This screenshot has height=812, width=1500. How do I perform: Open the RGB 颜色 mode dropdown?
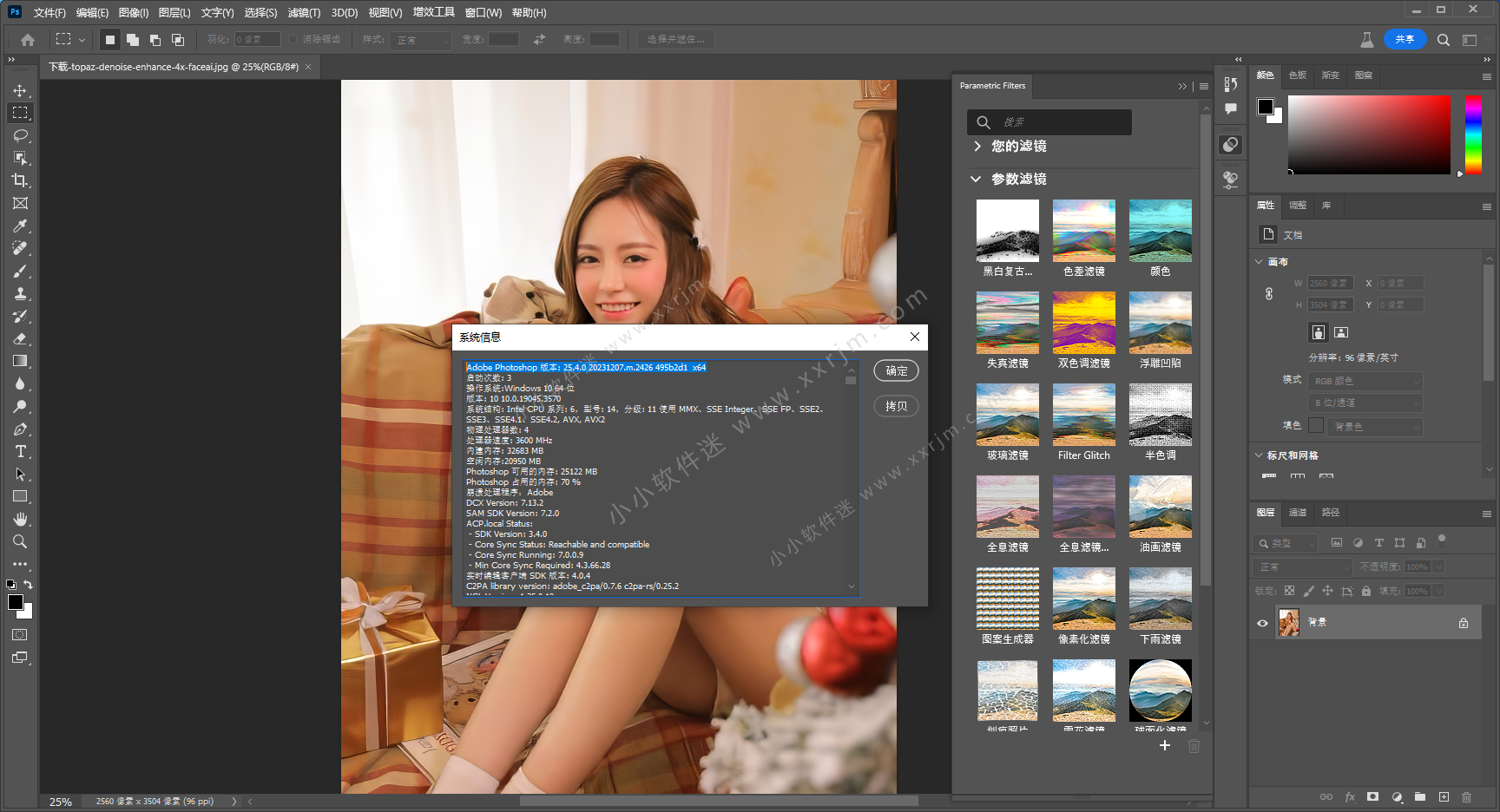click(1366, 381)
